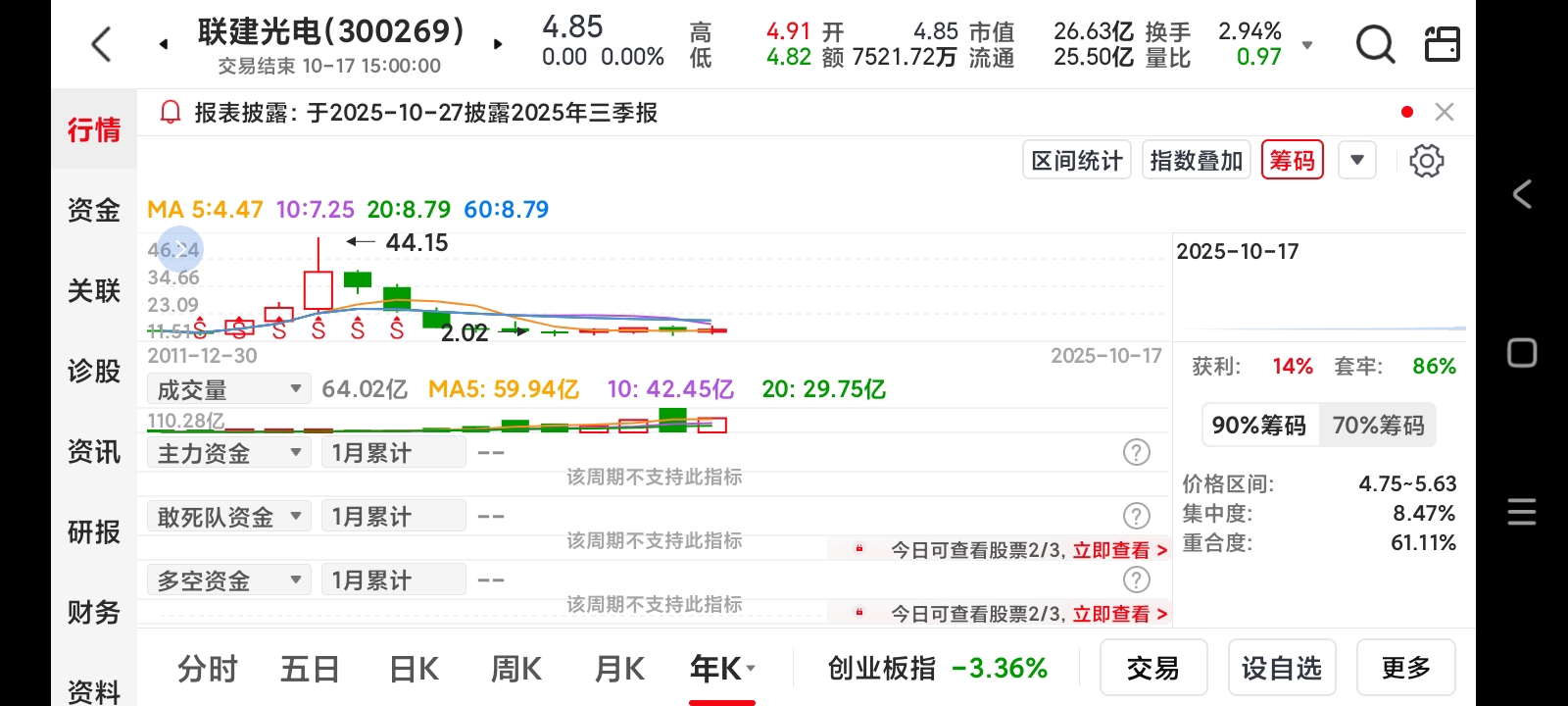Tap the blue circle on the 46.24 label
The image size is (1568, 706).
tap(179, 248)
